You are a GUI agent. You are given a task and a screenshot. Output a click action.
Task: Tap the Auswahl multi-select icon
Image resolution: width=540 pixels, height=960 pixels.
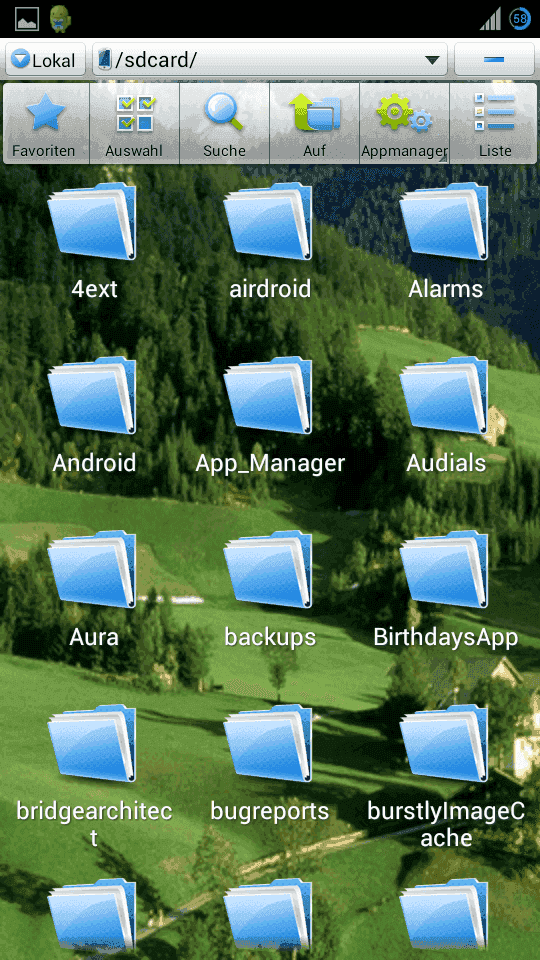click(135, 124)
